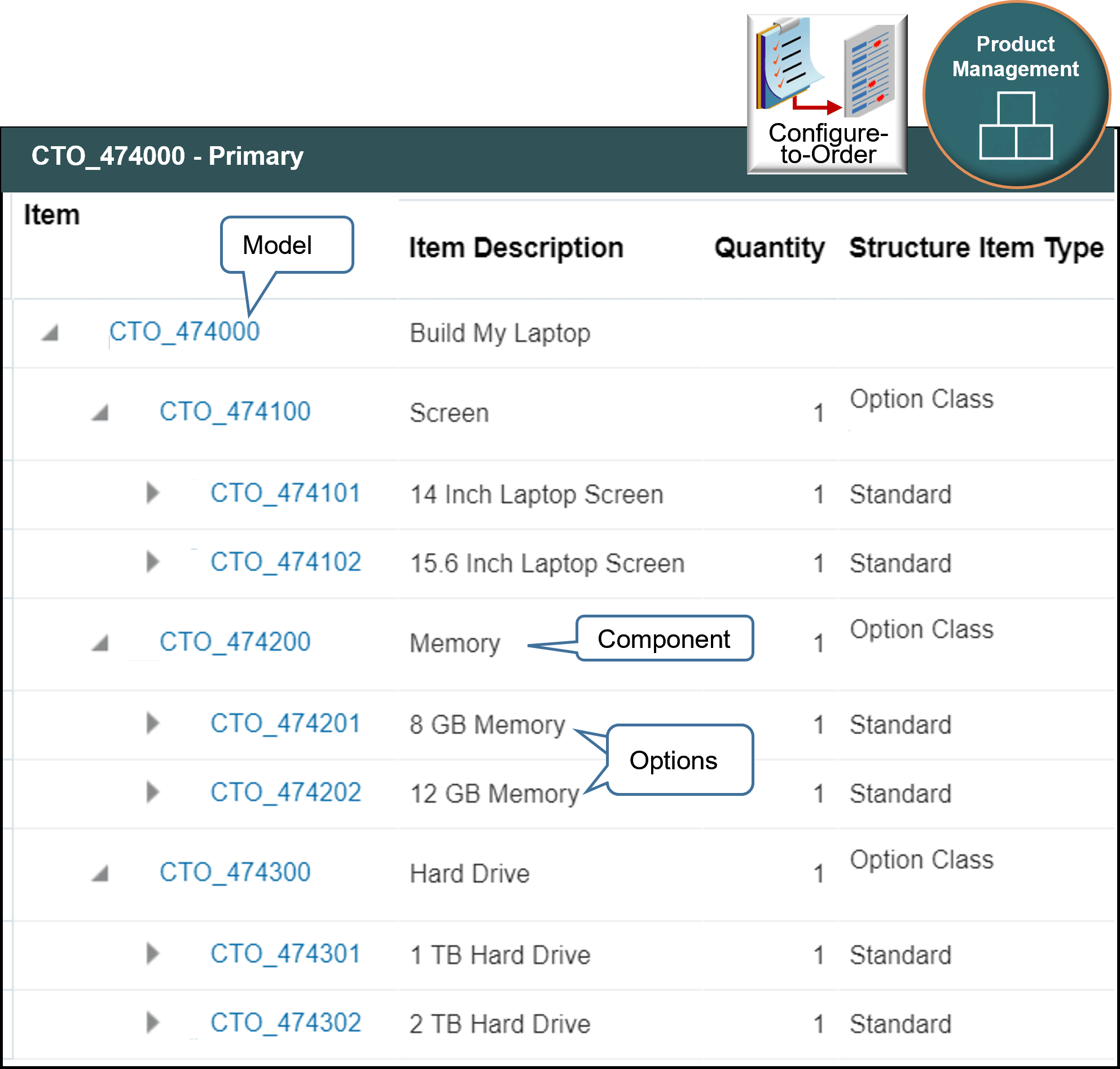1120x1069 pixels.
Task: Collapse the CTO_474000 model row
Action: (51, 333)
